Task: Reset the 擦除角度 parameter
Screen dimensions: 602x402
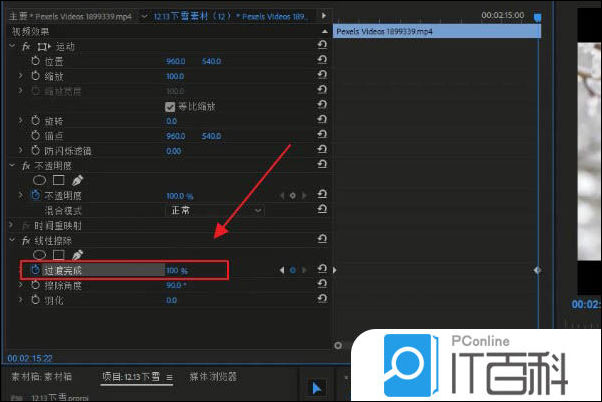Action: tap(322, 285)
